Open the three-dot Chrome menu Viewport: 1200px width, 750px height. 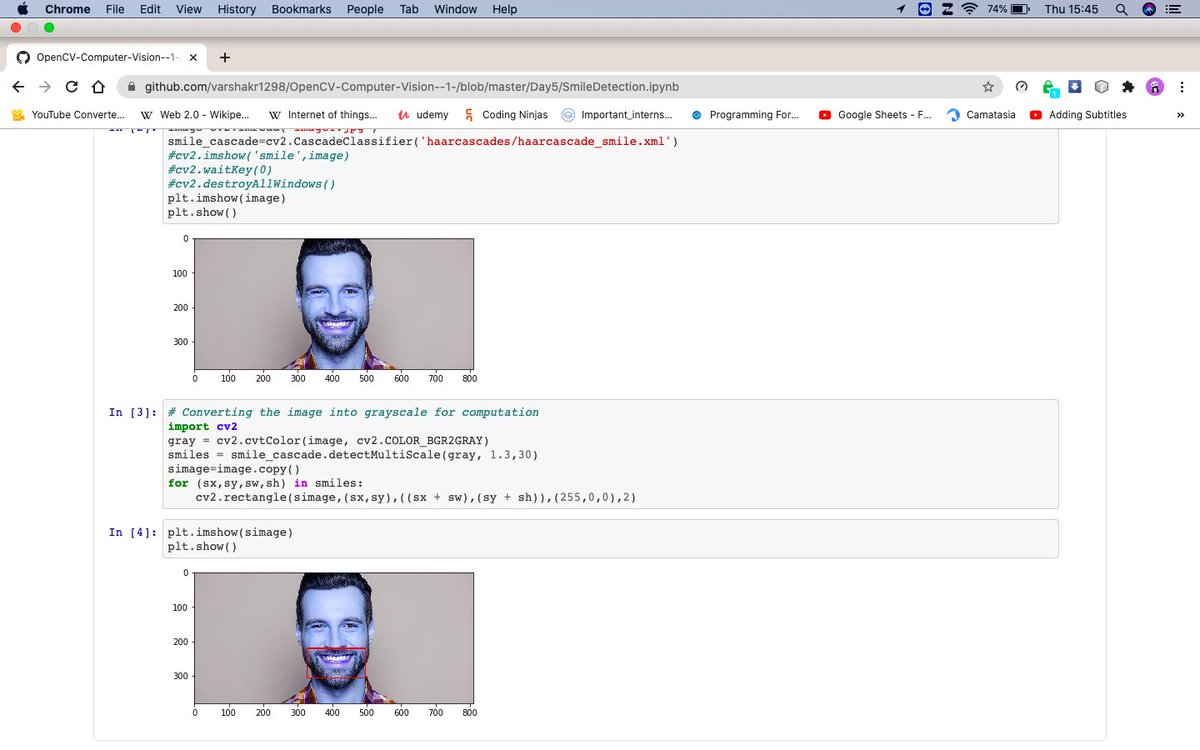point(1182,87)
